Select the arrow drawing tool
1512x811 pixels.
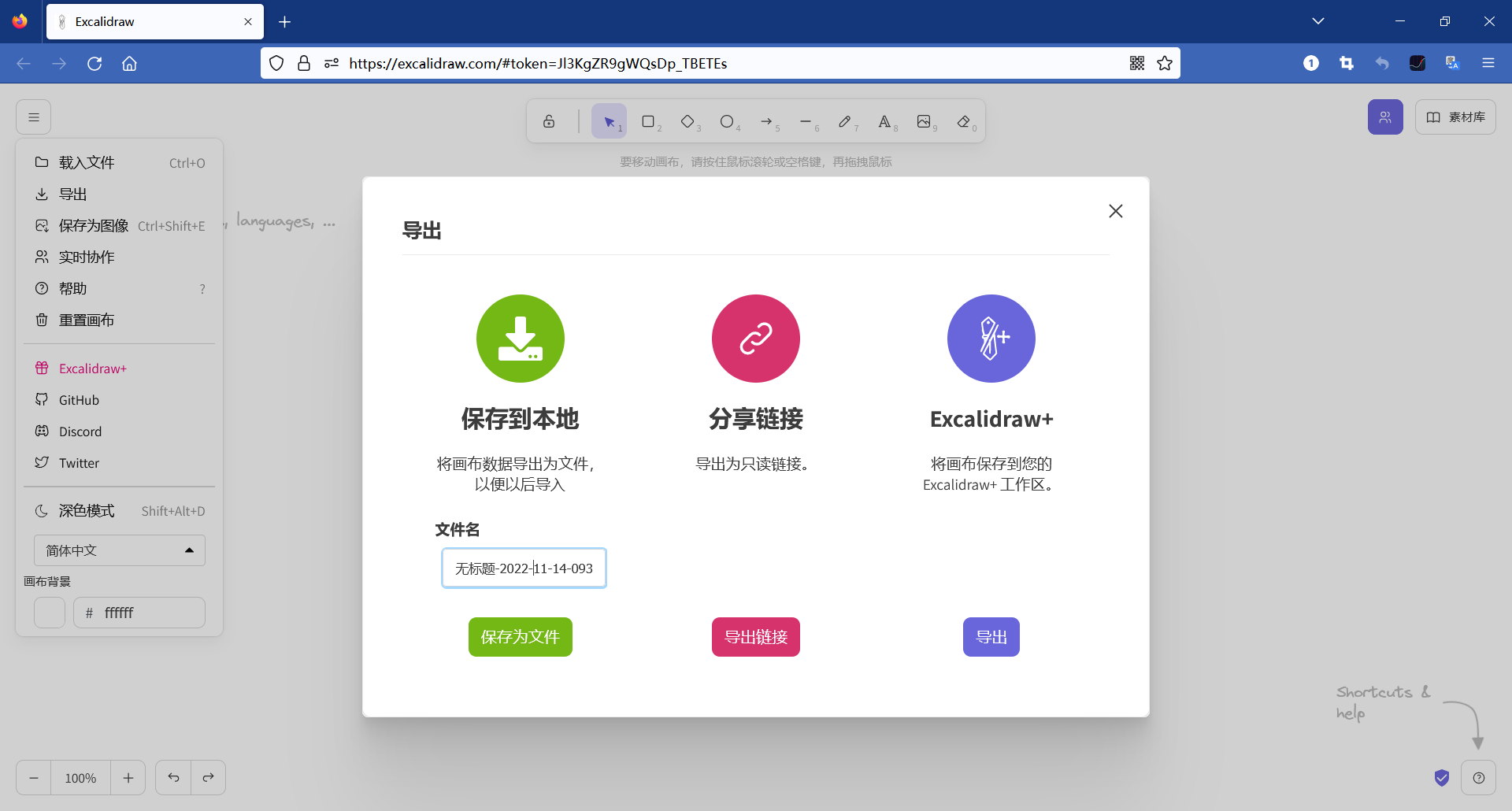click(766, 121)
